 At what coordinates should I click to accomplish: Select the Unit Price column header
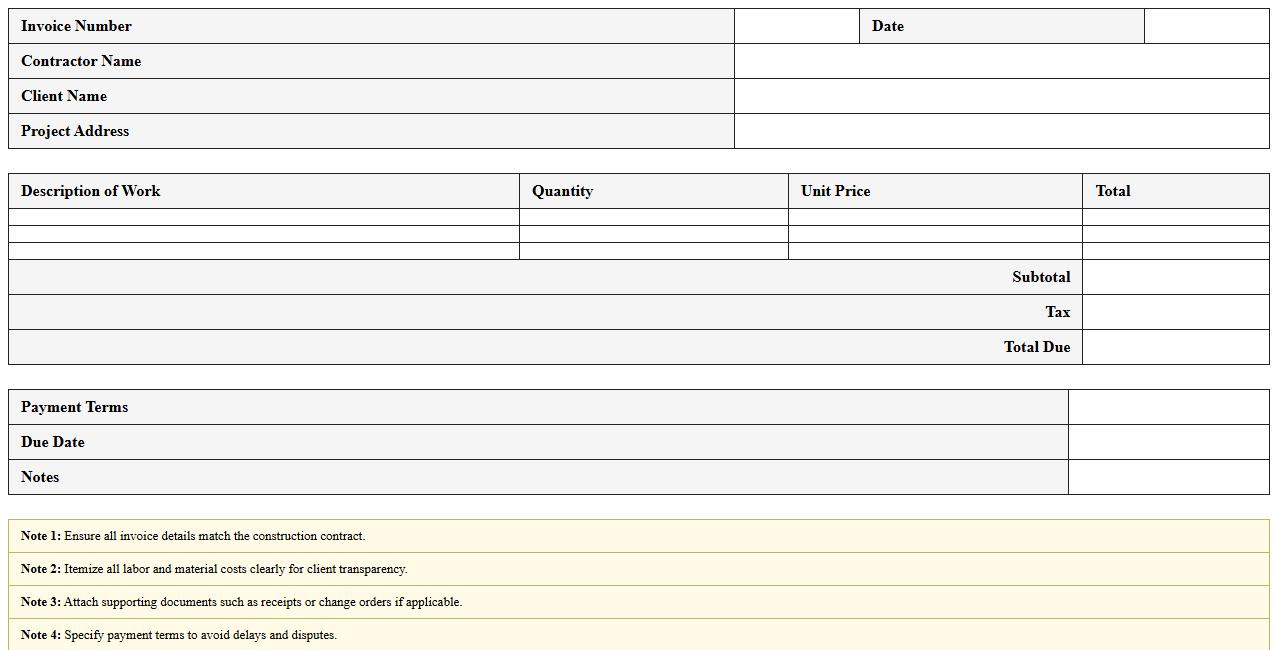(935, 191)
